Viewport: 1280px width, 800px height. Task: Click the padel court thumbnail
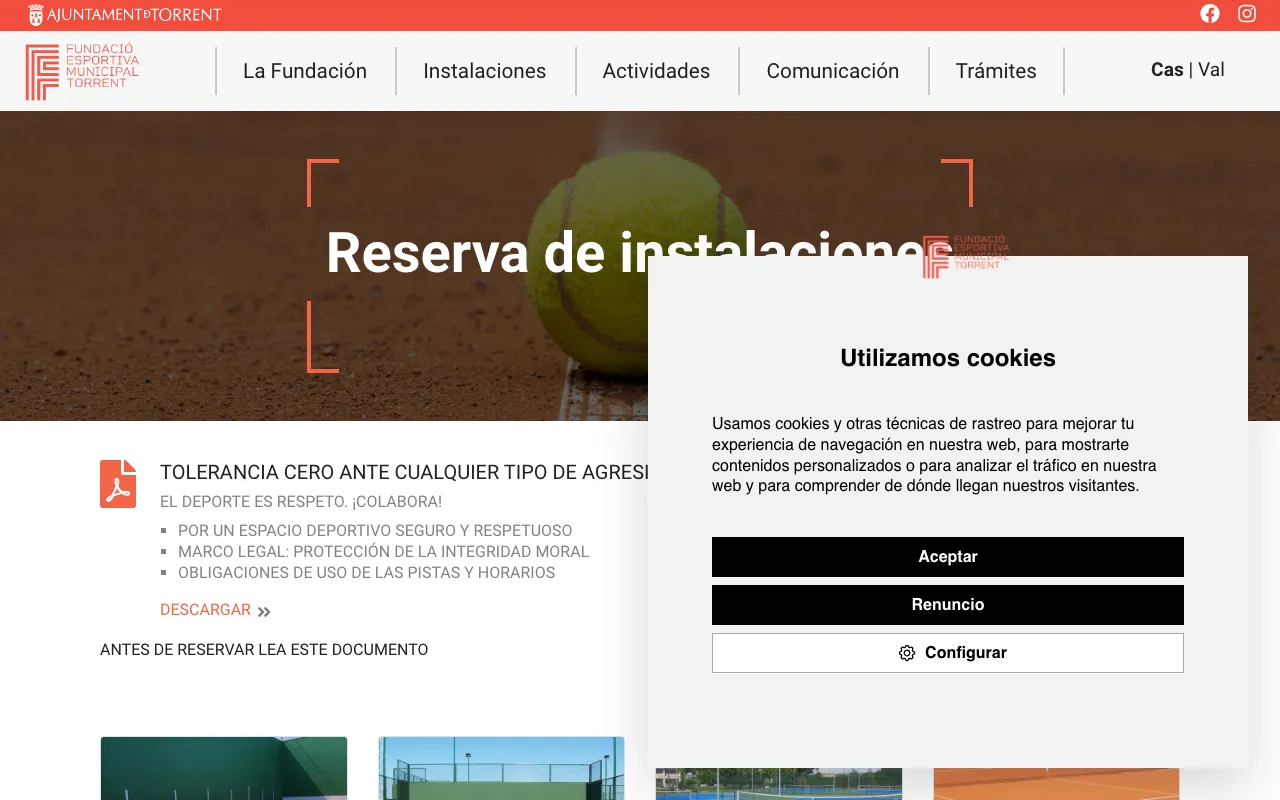pos(501,768)
